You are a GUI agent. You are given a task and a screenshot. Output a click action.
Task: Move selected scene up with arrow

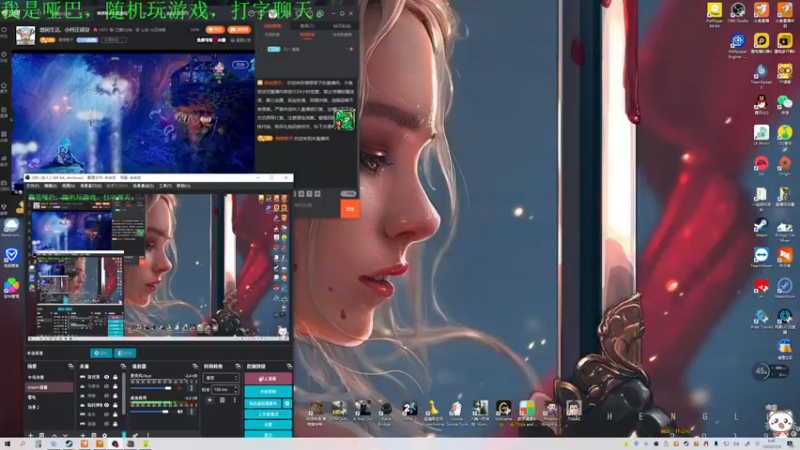coord(54,435)
